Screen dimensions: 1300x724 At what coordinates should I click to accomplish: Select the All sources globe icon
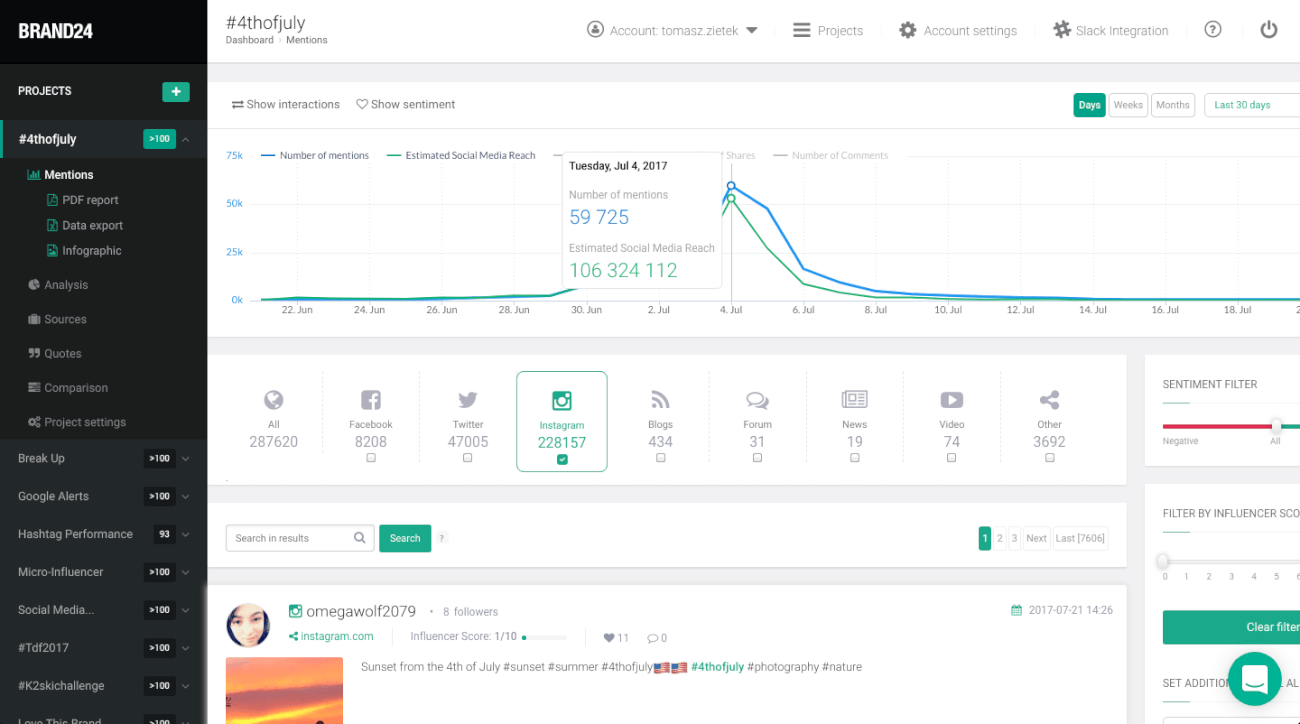(274, 400)
